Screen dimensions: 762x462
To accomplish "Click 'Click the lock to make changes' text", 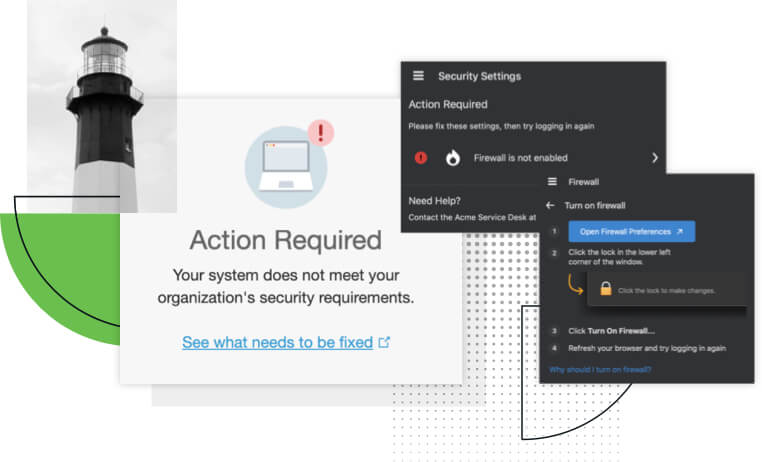I will (x=665, y=291).
